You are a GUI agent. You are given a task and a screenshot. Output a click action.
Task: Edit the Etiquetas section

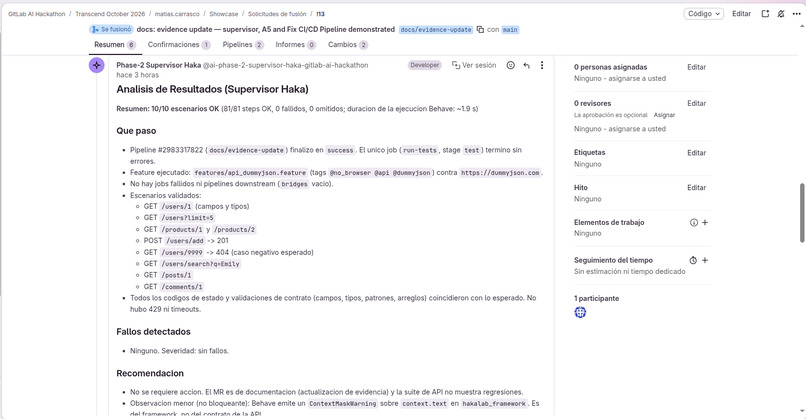click(x=697, y=153)
